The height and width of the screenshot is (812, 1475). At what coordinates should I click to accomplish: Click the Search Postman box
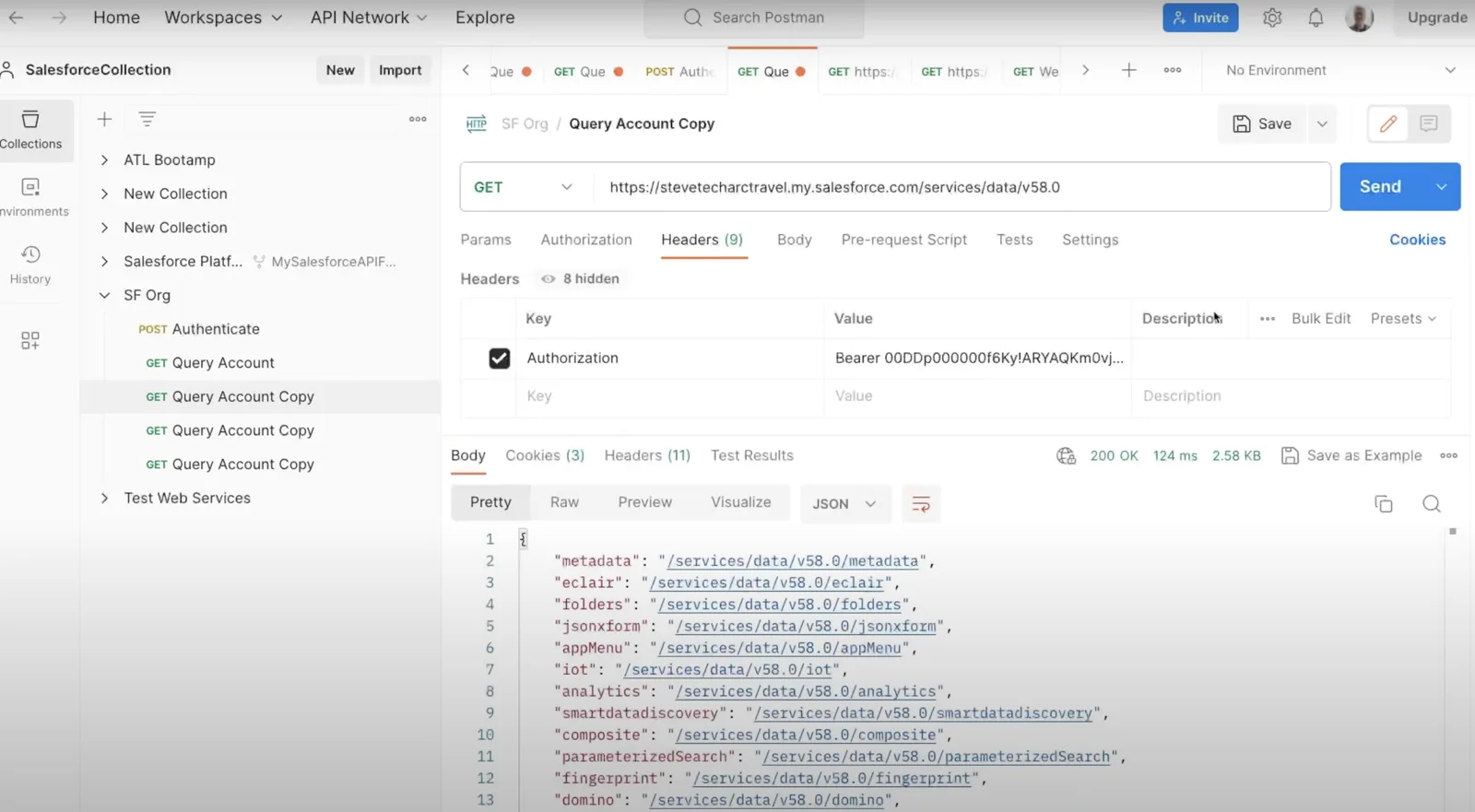(753, 18)
